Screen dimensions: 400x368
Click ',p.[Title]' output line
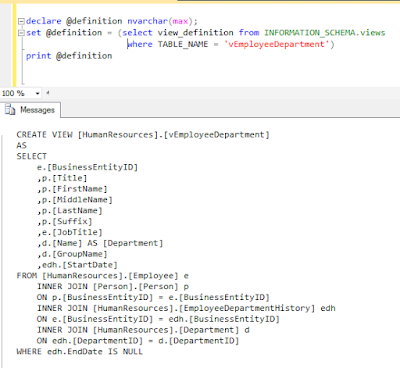tap(62, 178)
